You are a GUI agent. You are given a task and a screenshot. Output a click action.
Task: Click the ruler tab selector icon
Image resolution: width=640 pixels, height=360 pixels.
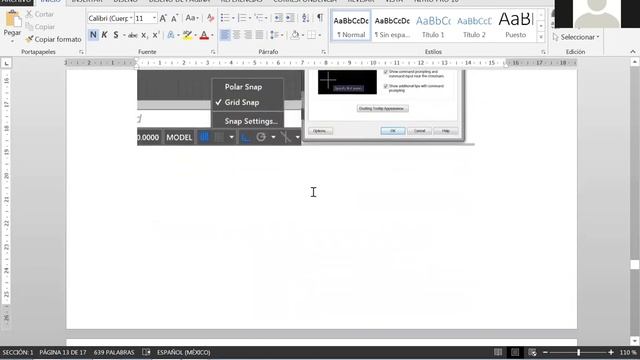pyautogui.click(x=6, y=63)
